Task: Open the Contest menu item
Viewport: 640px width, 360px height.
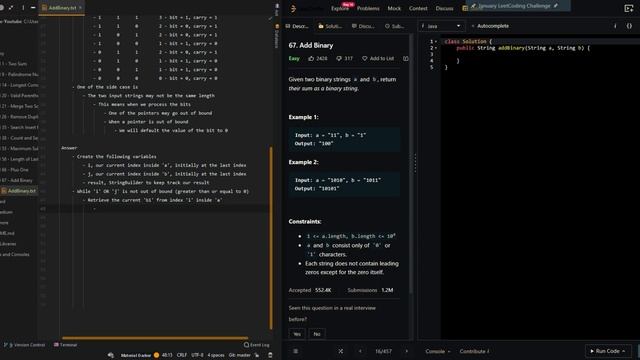Action: point(418,8)
